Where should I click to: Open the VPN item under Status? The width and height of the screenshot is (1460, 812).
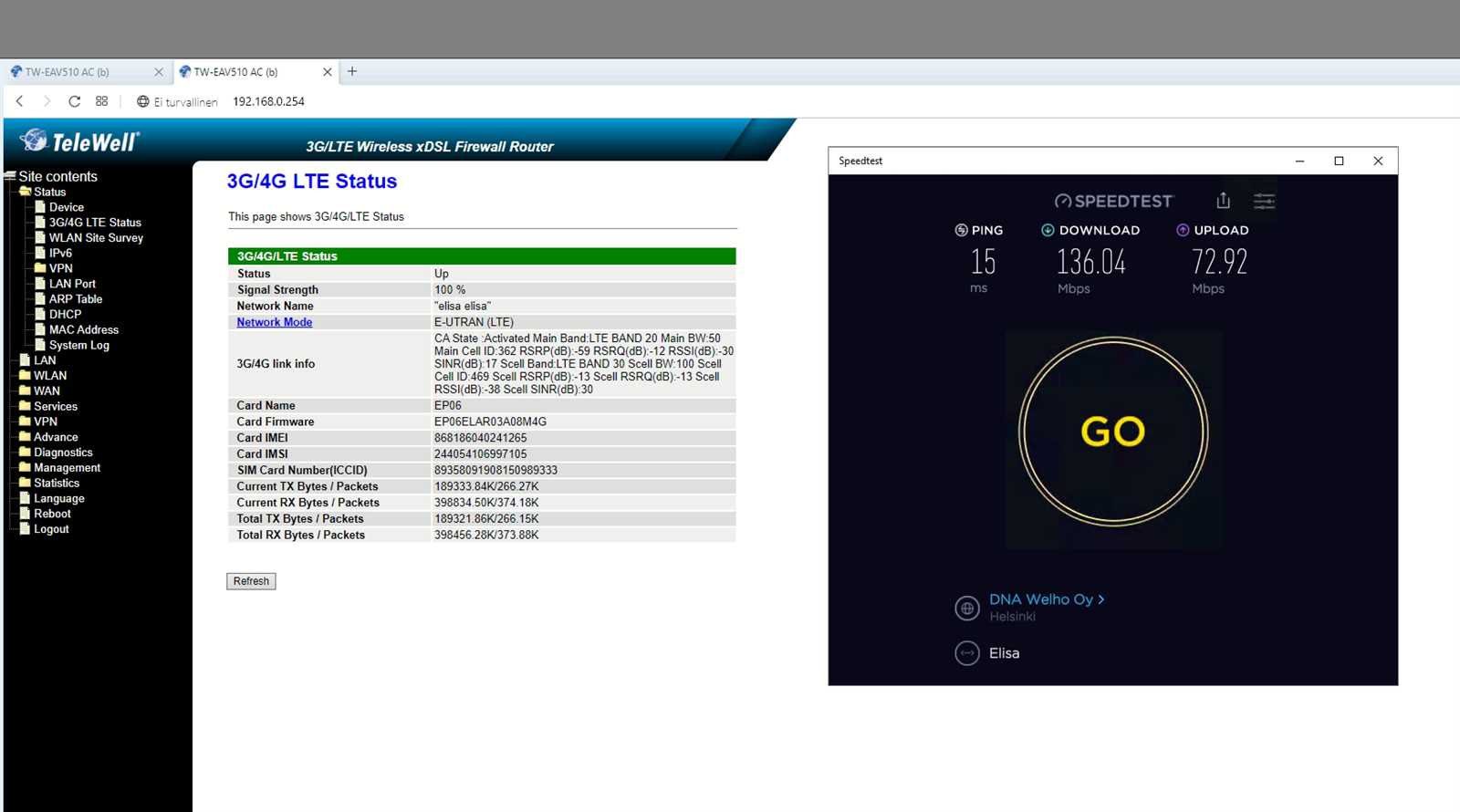[x=61, y=268]
